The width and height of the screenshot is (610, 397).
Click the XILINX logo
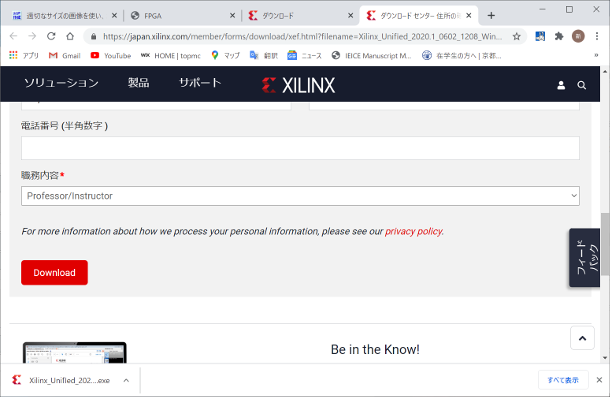click(298, 85)
